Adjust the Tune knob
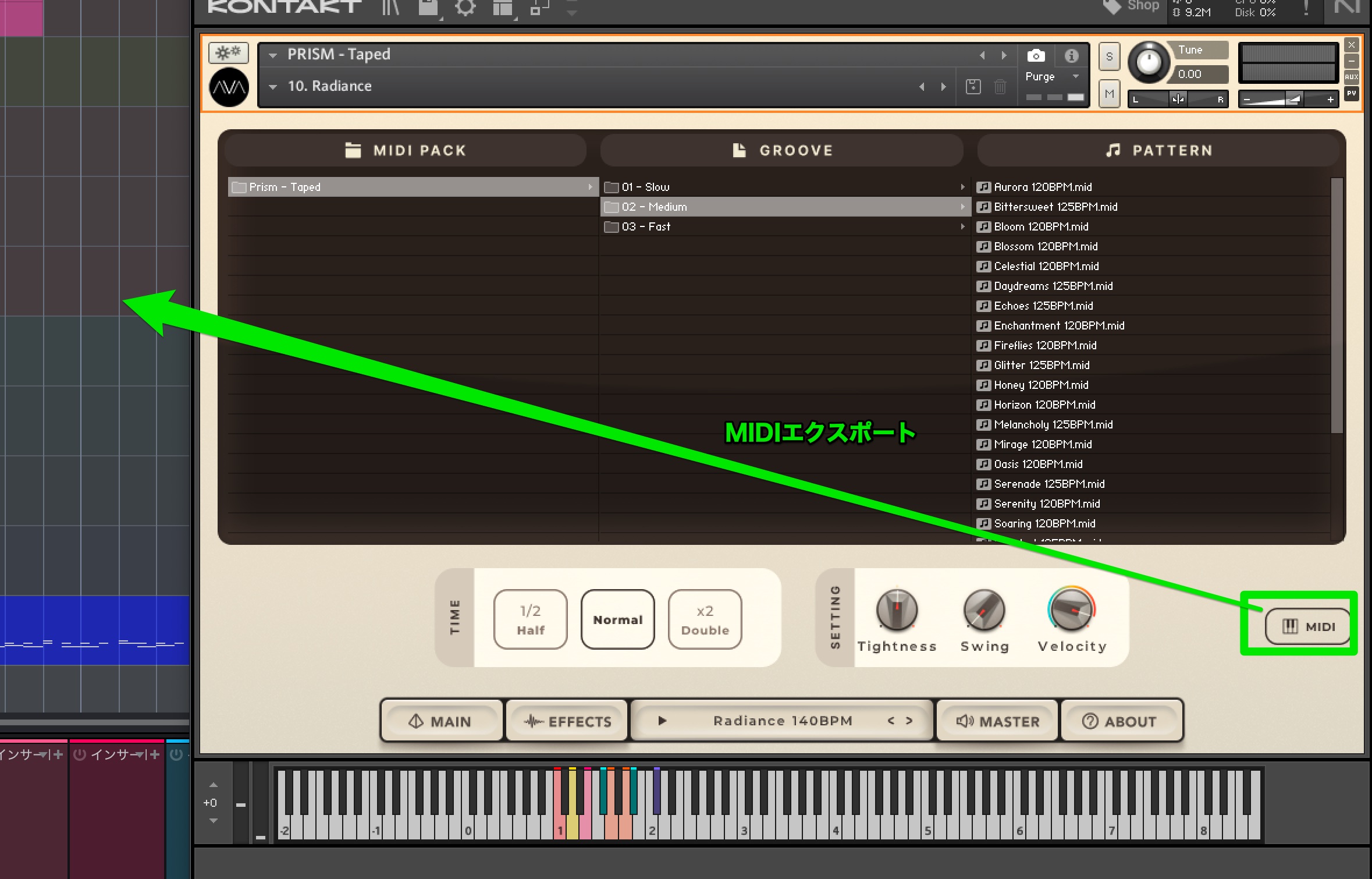The width and height of the screenshot is (1372, 879). [x=1149, y=62]
